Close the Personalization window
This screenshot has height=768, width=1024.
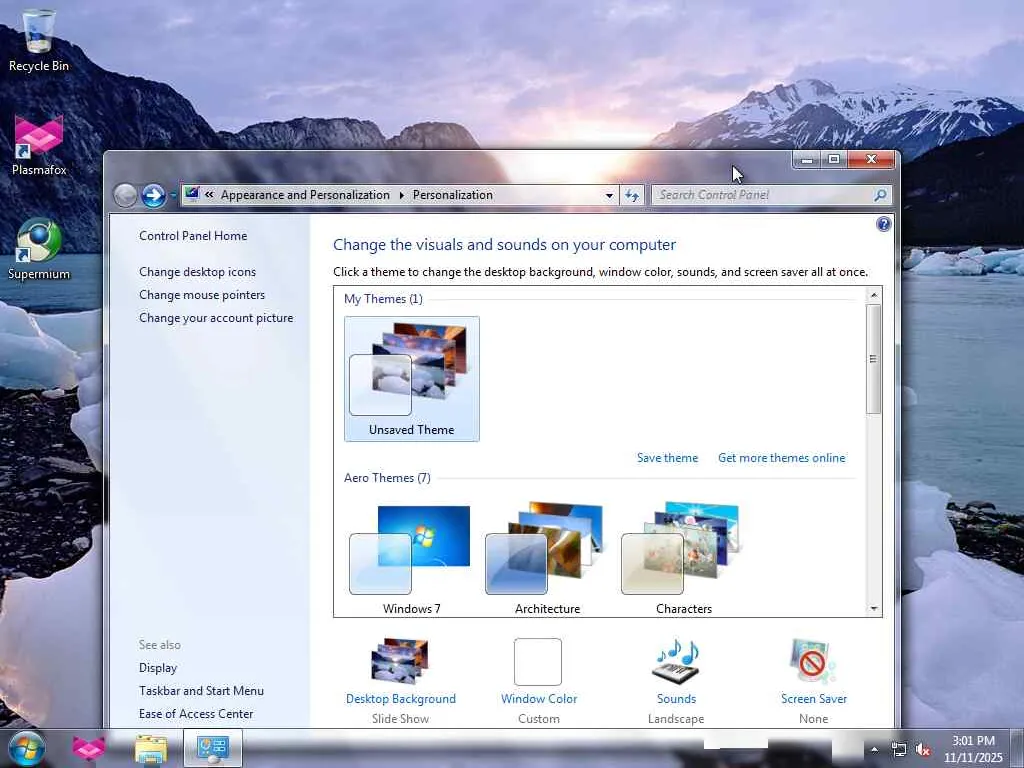871,159
